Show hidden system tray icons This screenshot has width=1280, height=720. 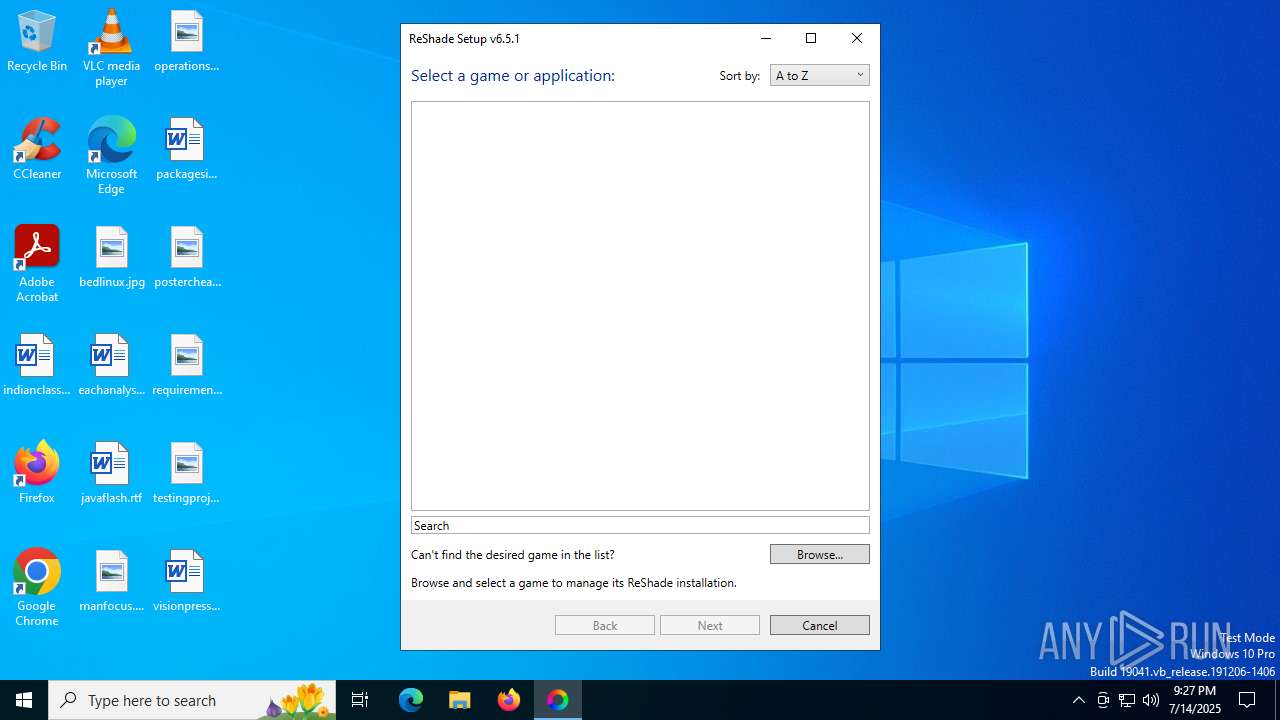1078,700
